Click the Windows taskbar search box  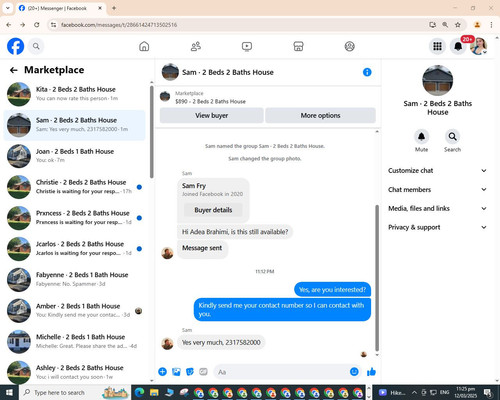coord(75,392)
